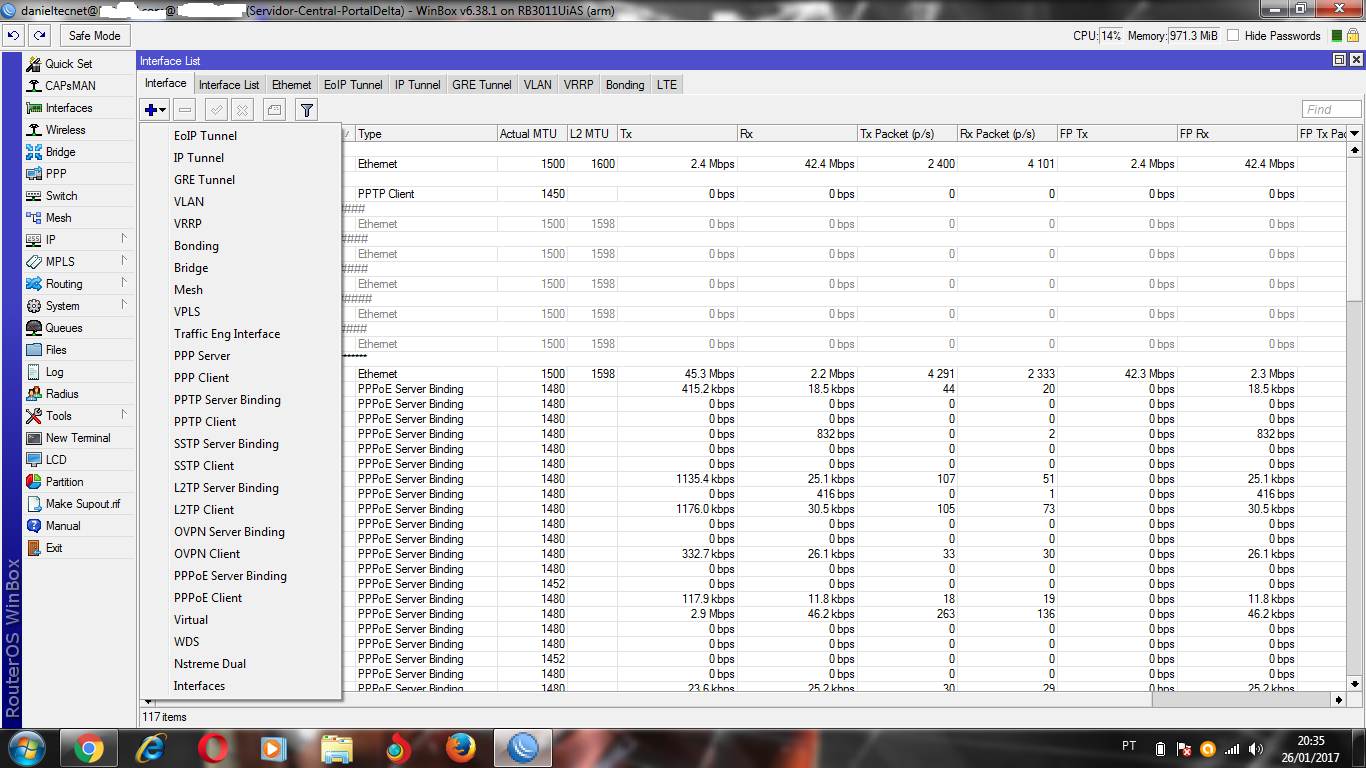
Task: Click Make Supout.rif in the sidebar
Action: (79, 504)
